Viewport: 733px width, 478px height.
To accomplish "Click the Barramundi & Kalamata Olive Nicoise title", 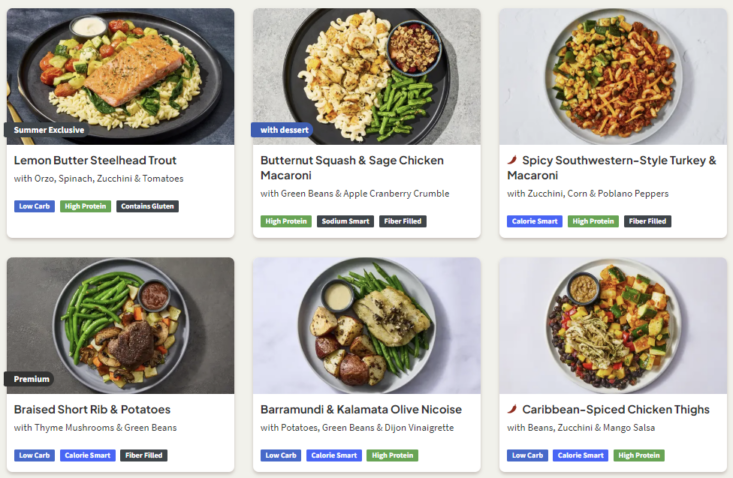I will [361, 409].
